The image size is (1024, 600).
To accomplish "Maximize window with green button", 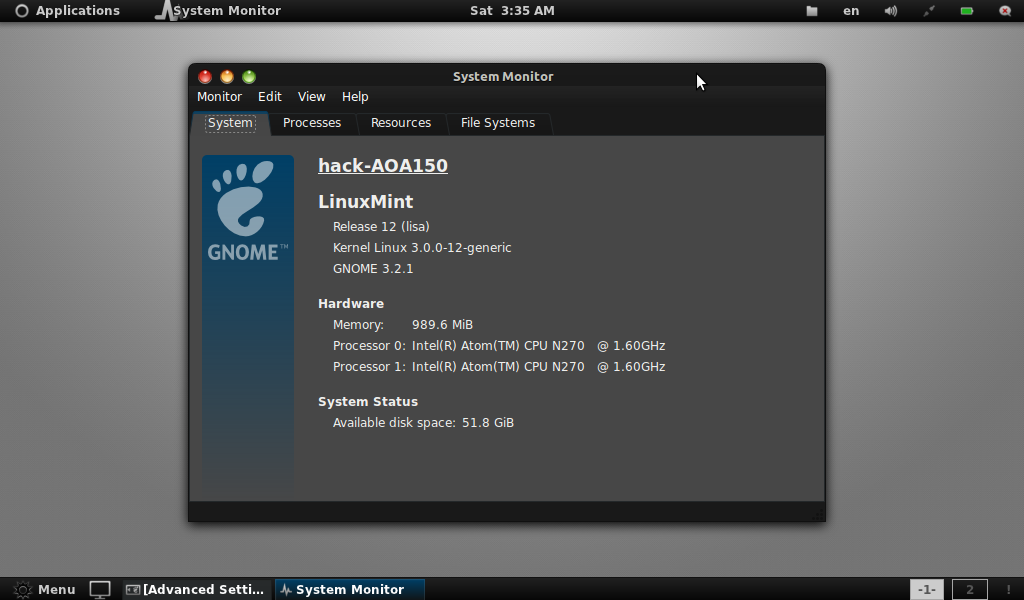I will click(x=249, y=77).
